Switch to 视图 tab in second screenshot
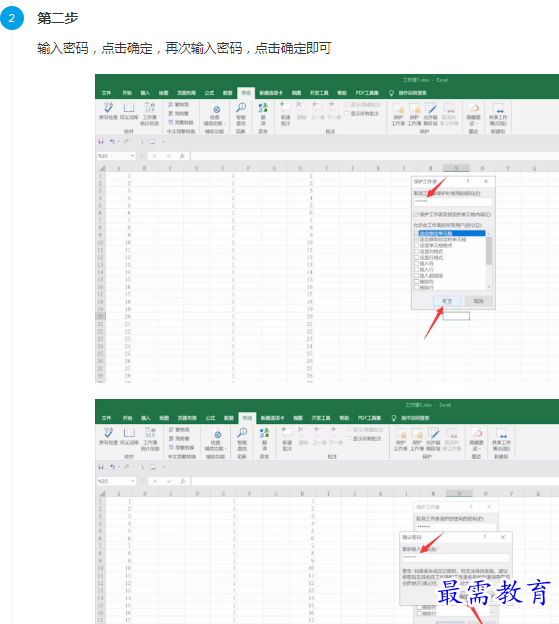Viewport: 559px width, 624px height. 298,418
